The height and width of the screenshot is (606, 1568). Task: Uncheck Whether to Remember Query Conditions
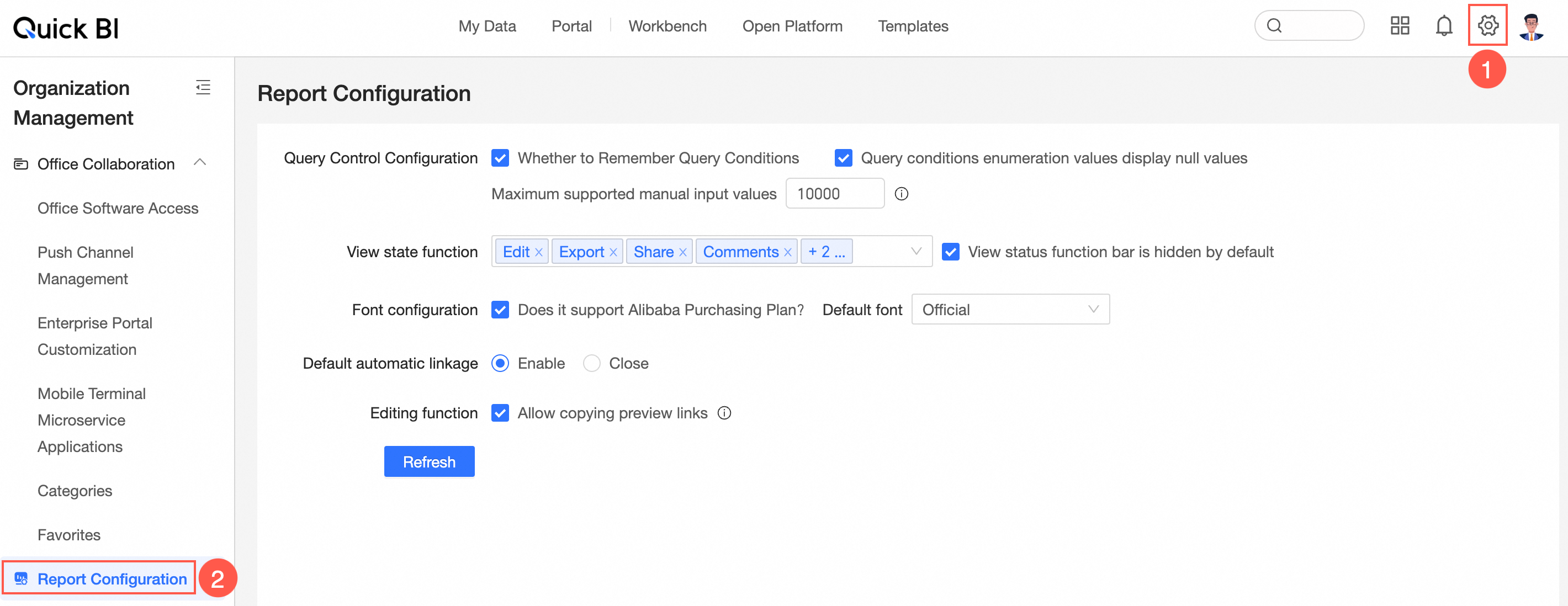tap(500, 158)
